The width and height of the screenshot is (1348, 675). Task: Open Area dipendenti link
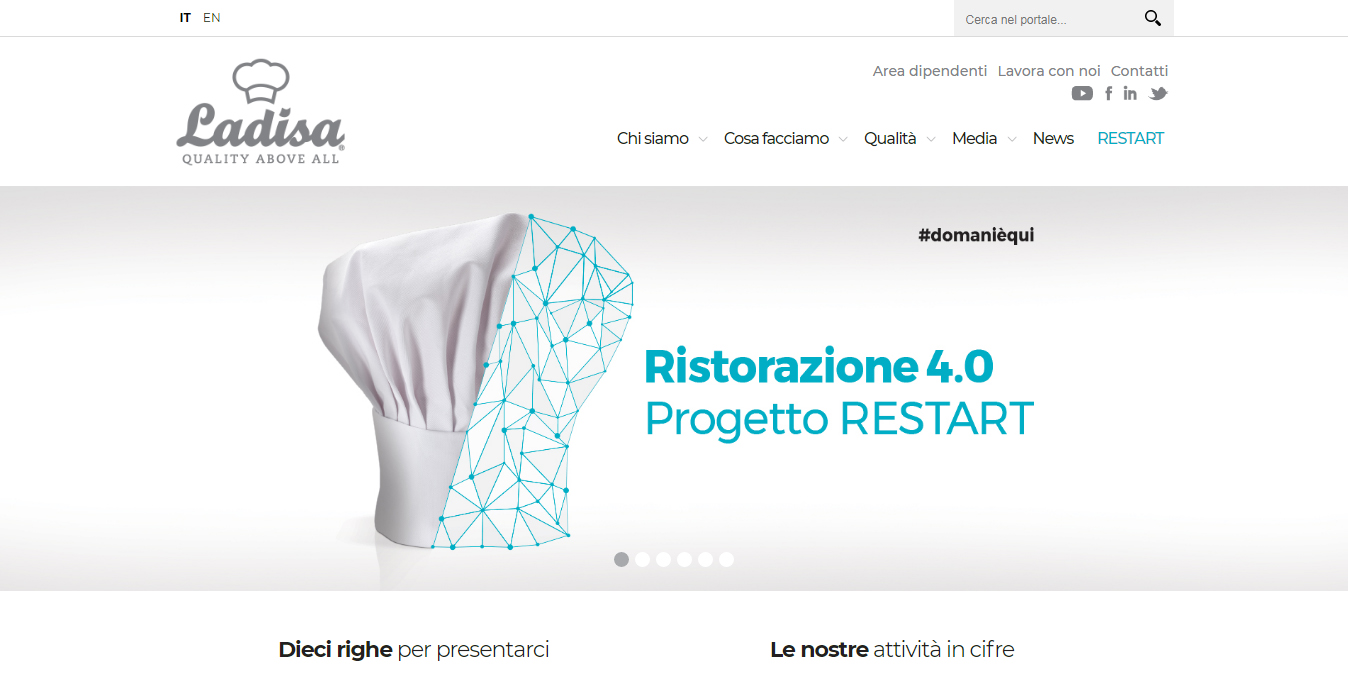(930, 71)
